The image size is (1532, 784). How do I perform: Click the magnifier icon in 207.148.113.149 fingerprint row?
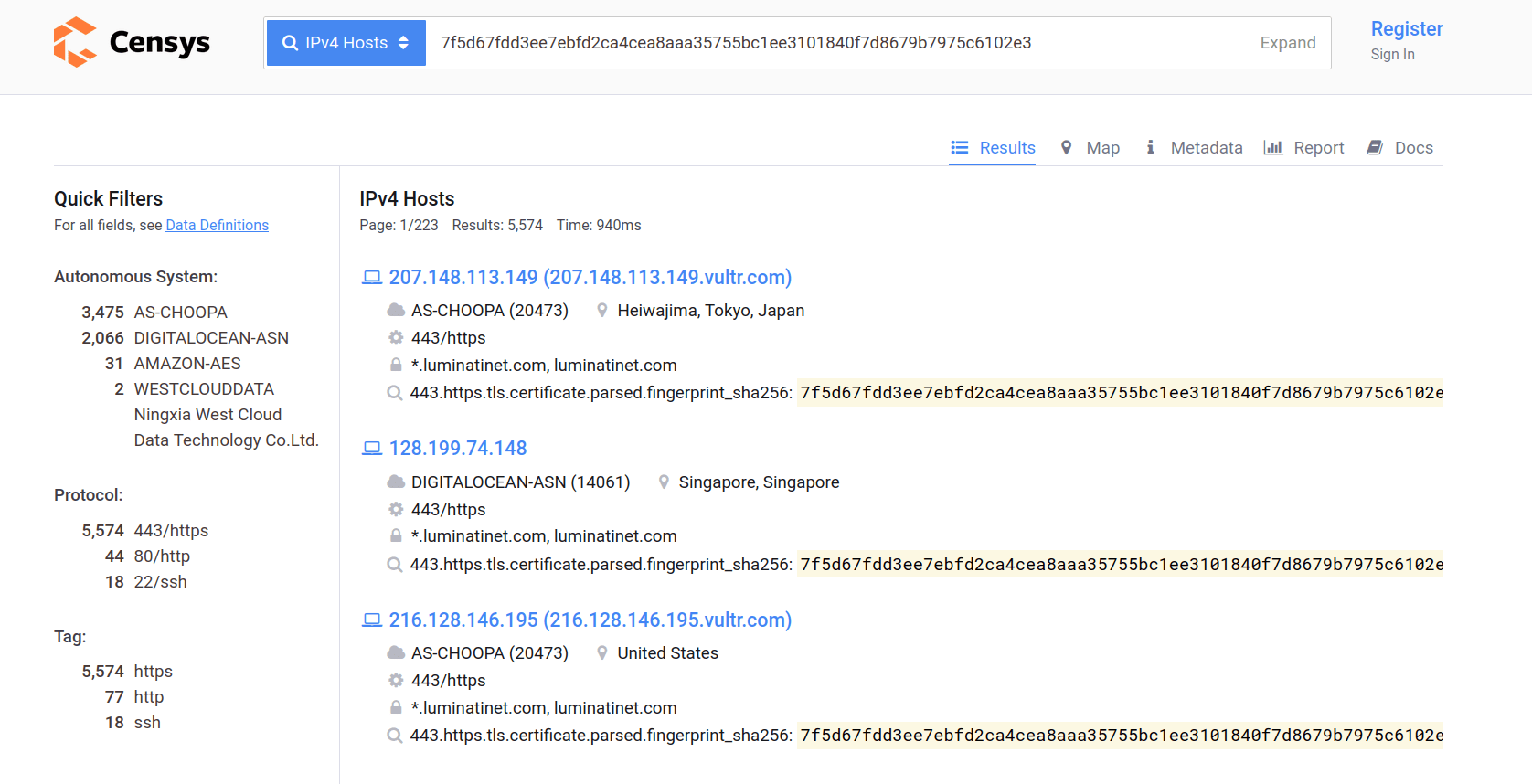(395, 394)
